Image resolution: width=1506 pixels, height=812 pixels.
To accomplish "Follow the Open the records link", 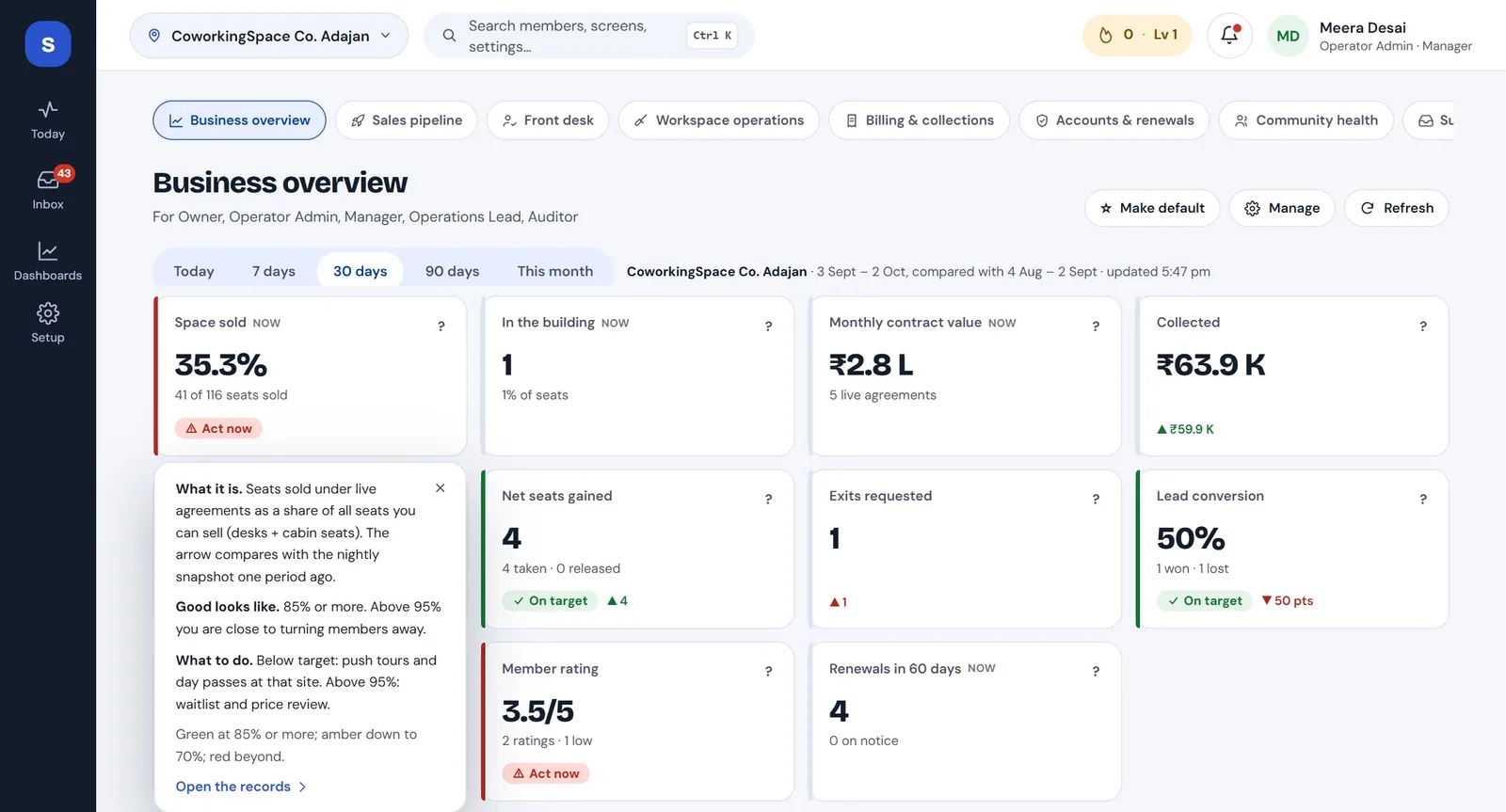I will click(x=241, y=787).
